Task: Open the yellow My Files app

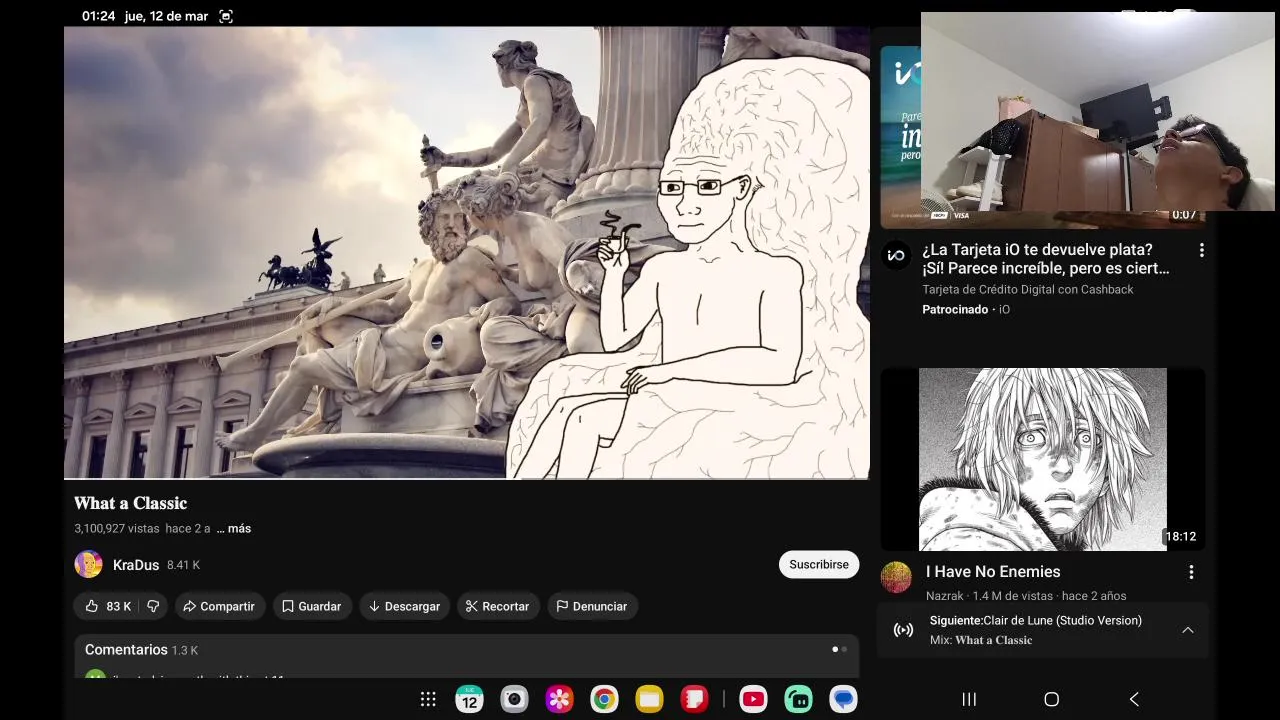Action: 649,699
